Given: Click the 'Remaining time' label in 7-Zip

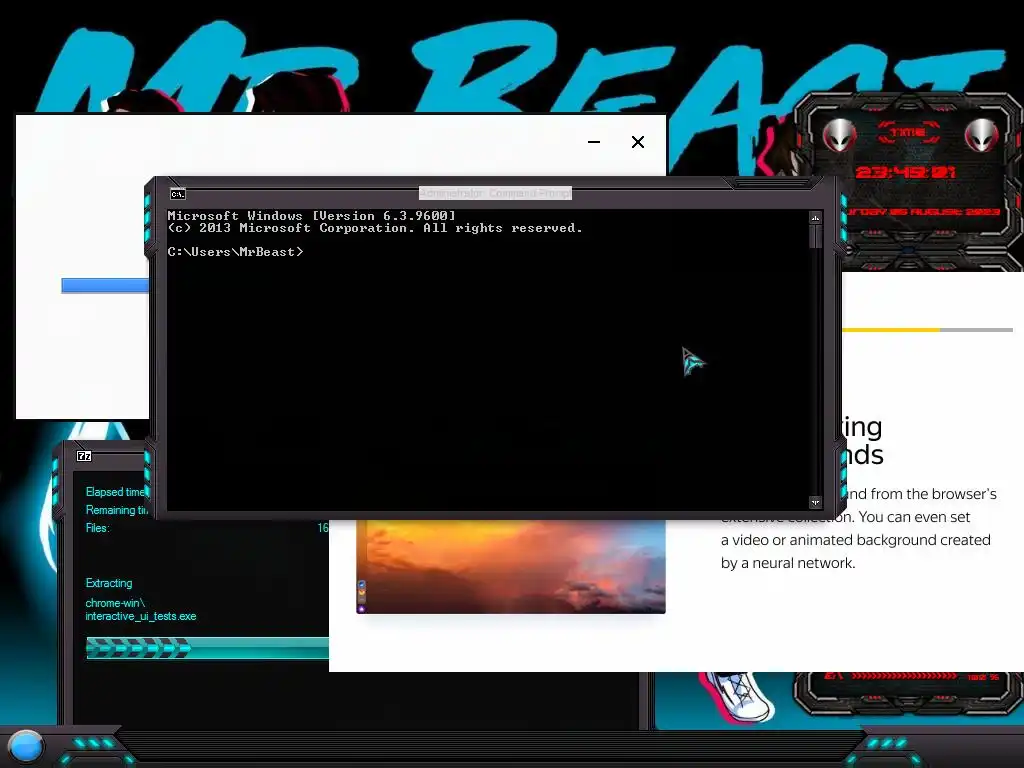Looking at the screenshot, I should tap(117, 510).
